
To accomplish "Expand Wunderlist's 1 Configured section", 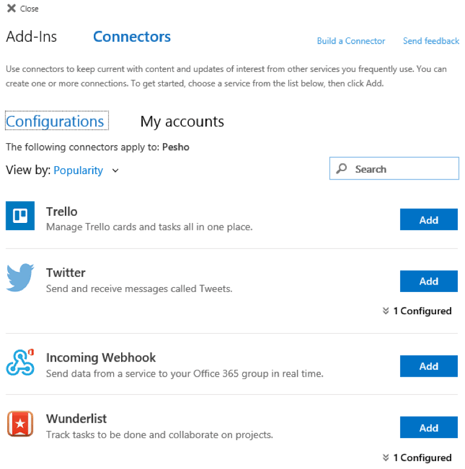I will point(417,457).
